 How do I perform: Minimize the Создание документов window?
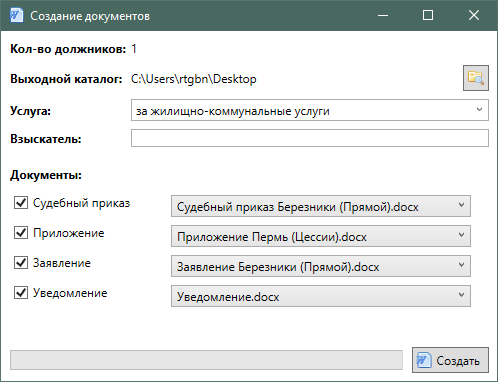[x=383, y=15]
